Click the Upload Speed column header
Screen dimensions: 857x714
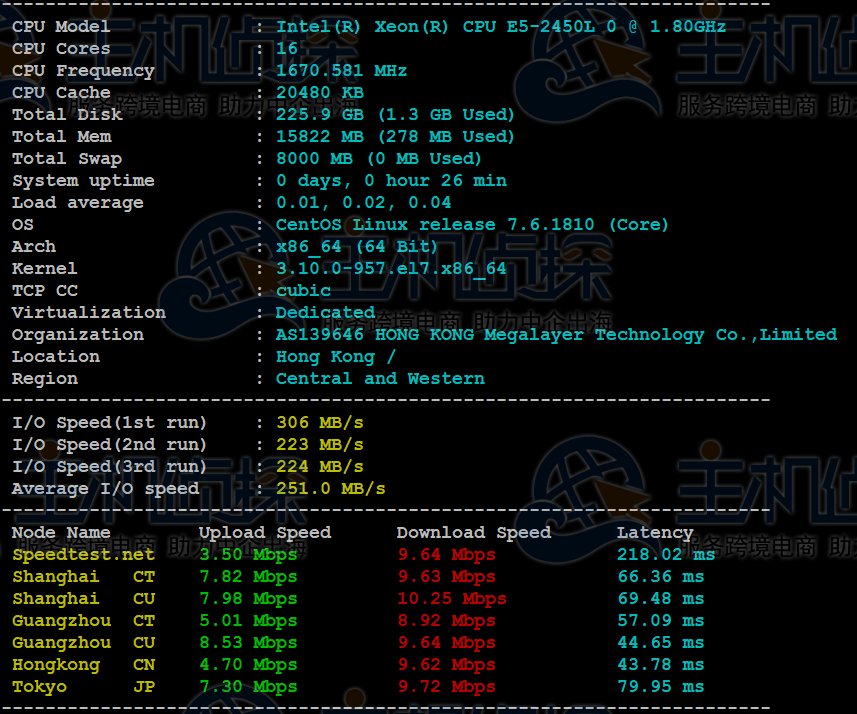[x=265, y=532]
